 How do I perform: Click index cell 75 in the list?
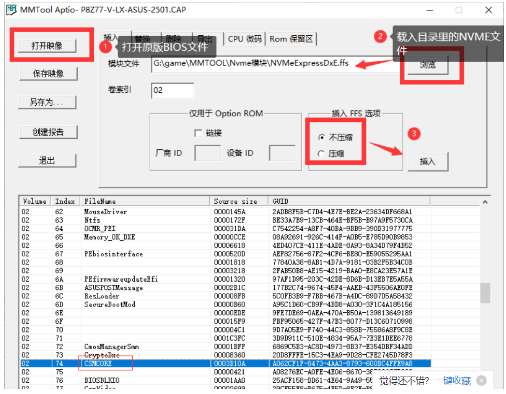[x=59, y=372]
